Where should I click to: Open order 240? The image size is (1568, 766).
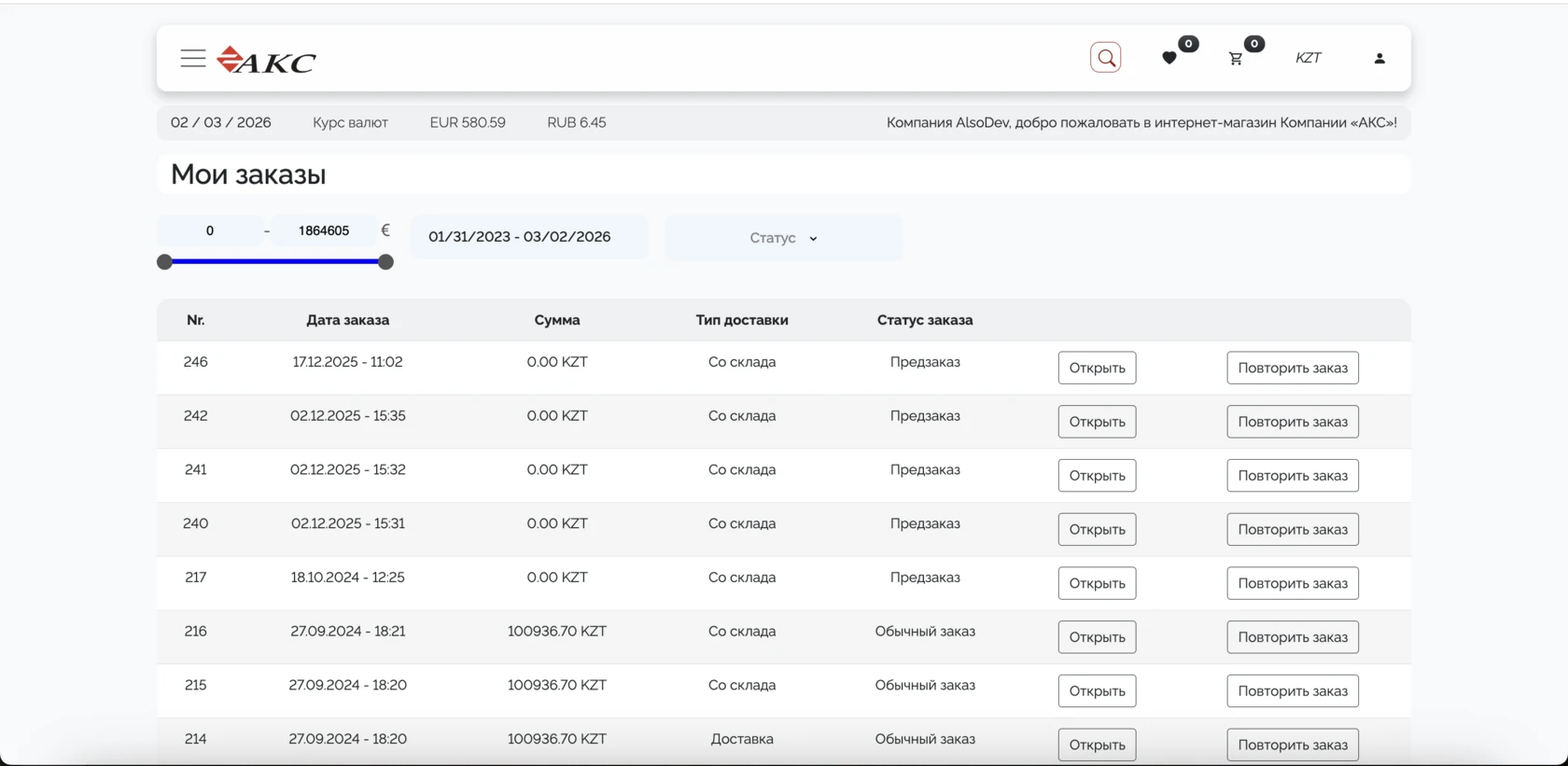[1097, 529]
